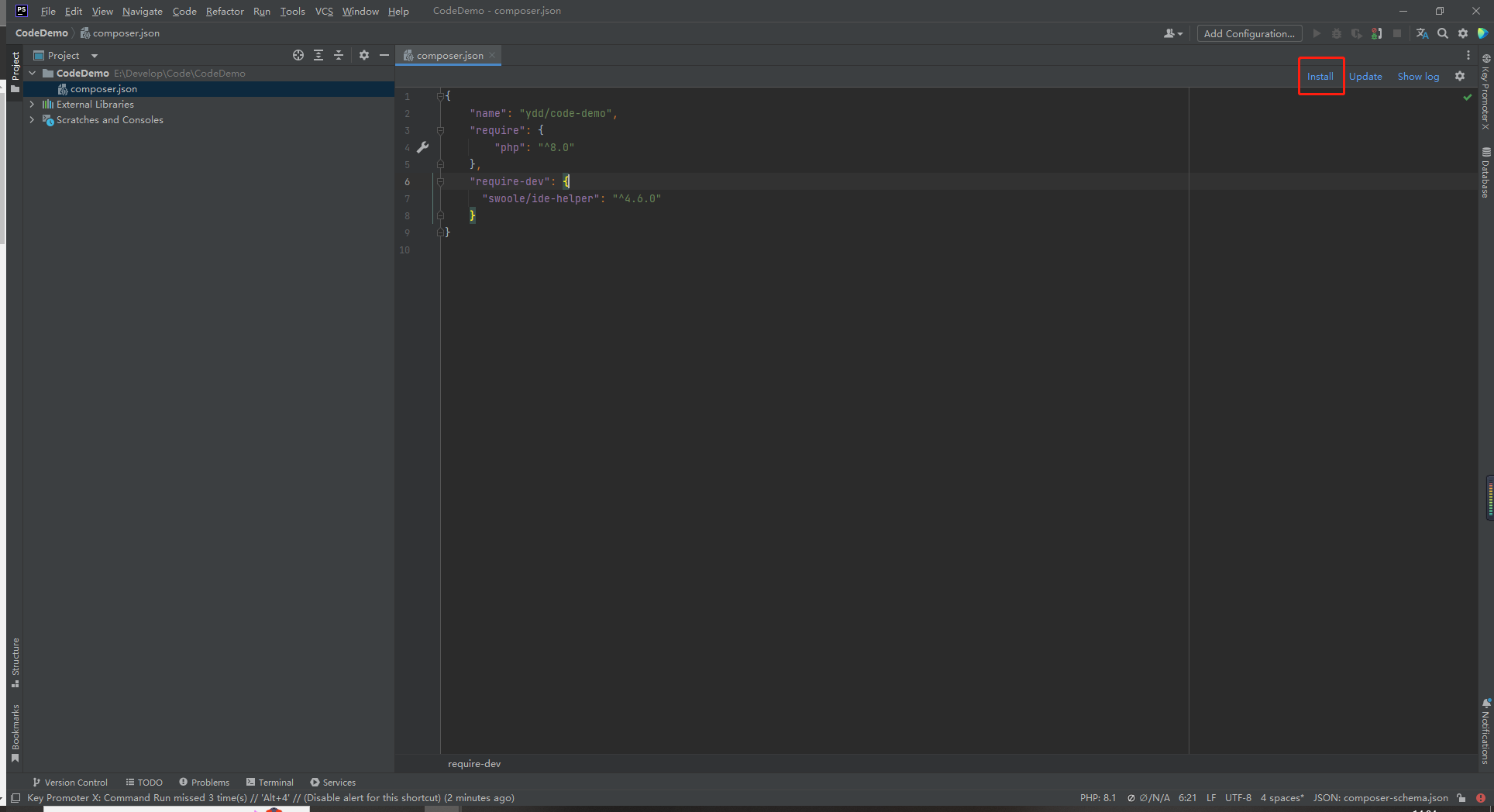Select composer.json in project tree
The width and height of the screenshot is (1494, 812).
[x=208, y=89]
